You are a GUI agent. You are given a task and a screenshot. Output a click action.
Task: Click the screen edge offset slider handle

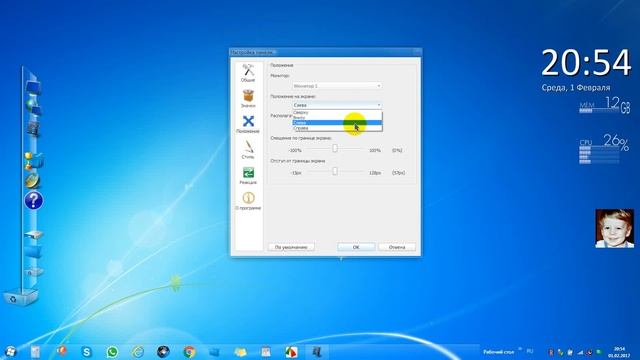pyautogui.click(x=335, y=149)
